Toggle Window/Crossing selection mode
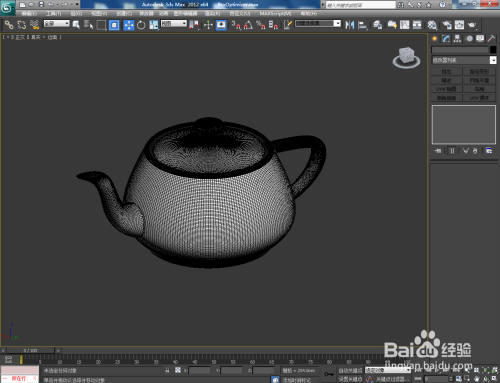 pyautogui.click(x=114, y=25)
